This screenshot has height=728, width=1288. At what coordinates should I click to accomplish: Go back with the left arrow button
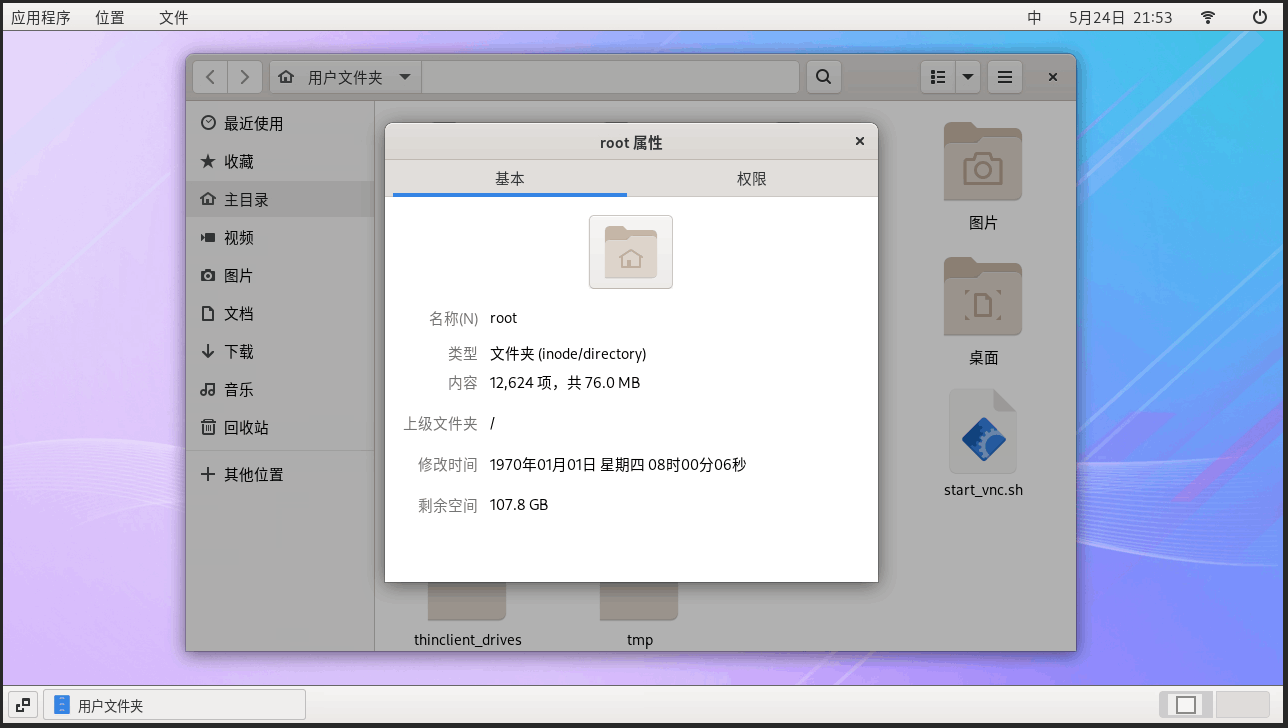[210, 77]
